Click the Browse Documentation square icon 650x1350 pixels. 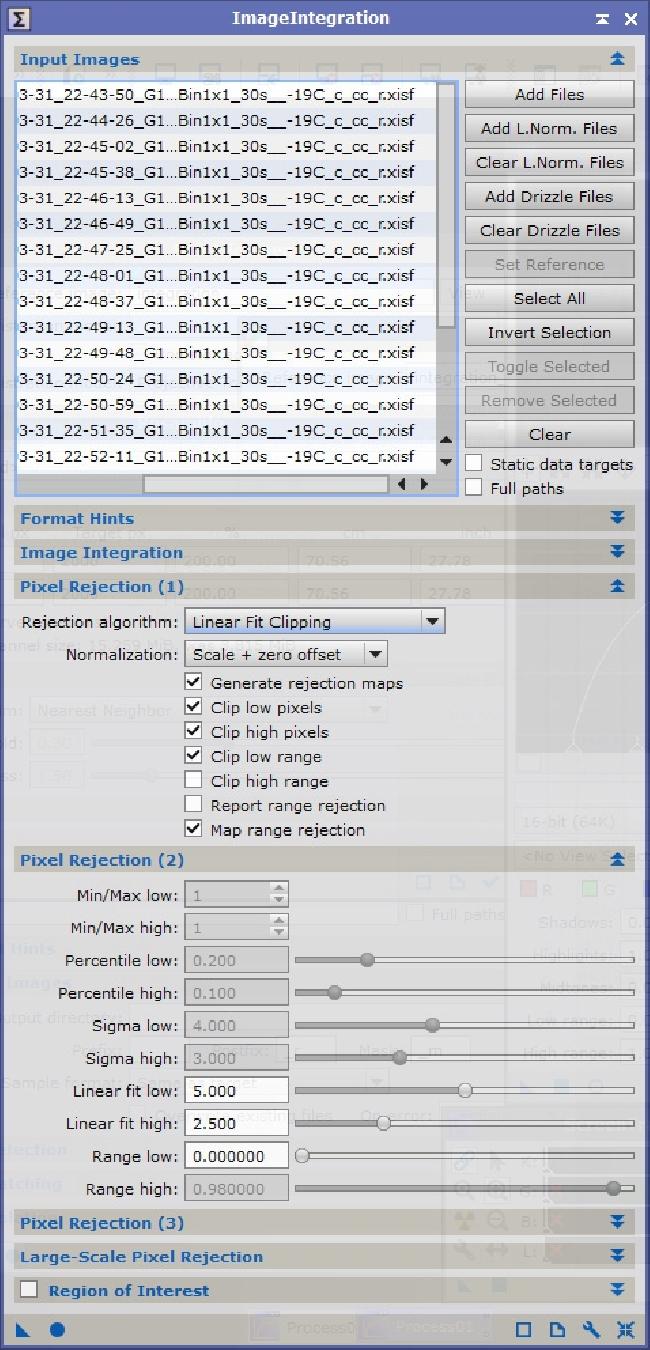(x=523, y=1330)
